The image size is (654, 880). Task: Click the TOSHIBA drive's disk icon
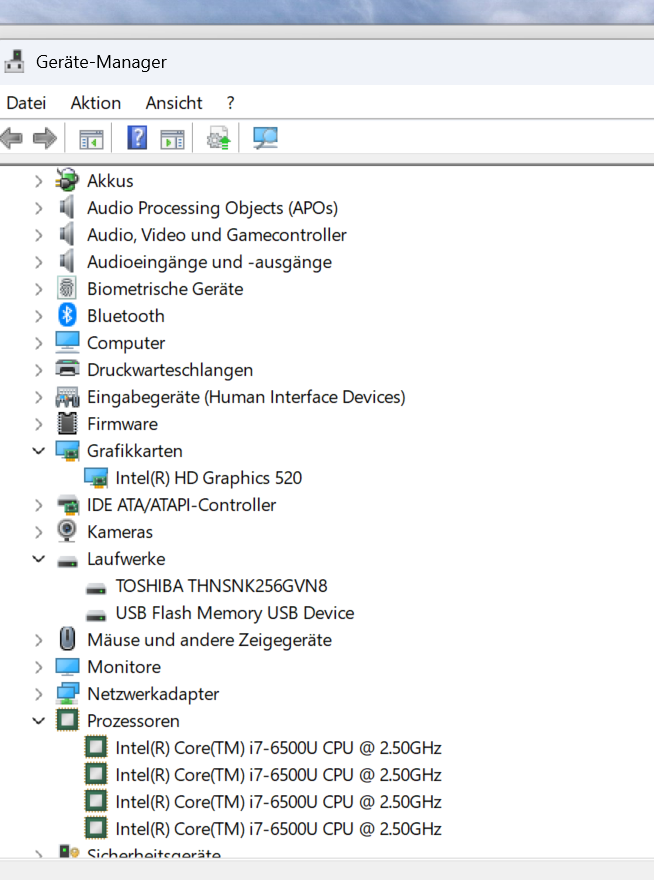[x=96, y=588]
